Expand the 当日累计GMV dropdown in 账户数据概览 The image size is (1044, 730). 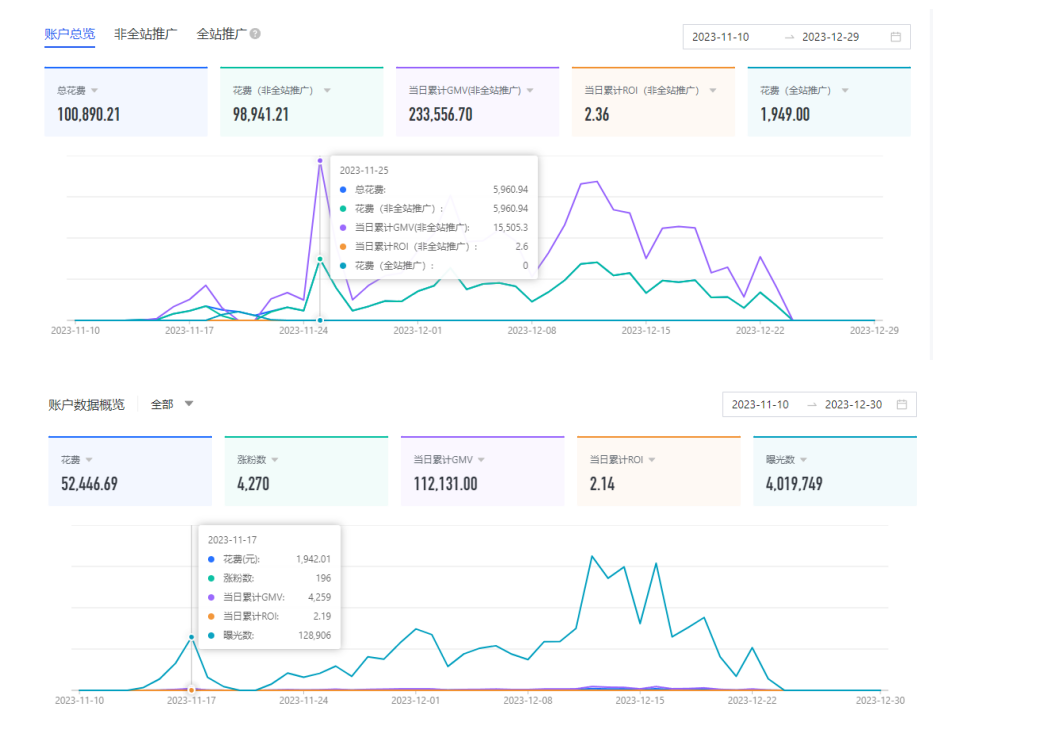(481, 460)
